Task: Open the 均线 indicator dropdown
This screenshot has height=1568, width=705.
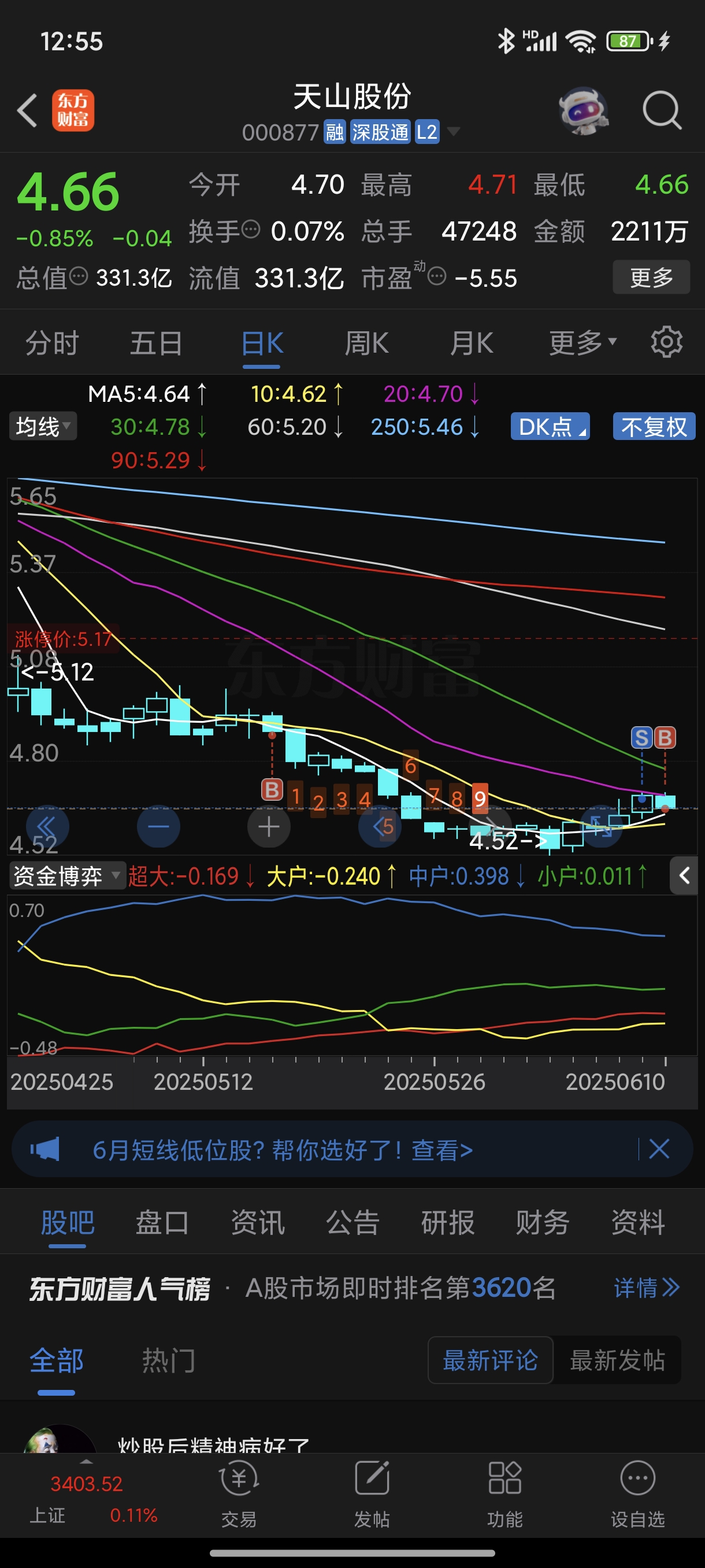Action: click(x=43, y=426)
